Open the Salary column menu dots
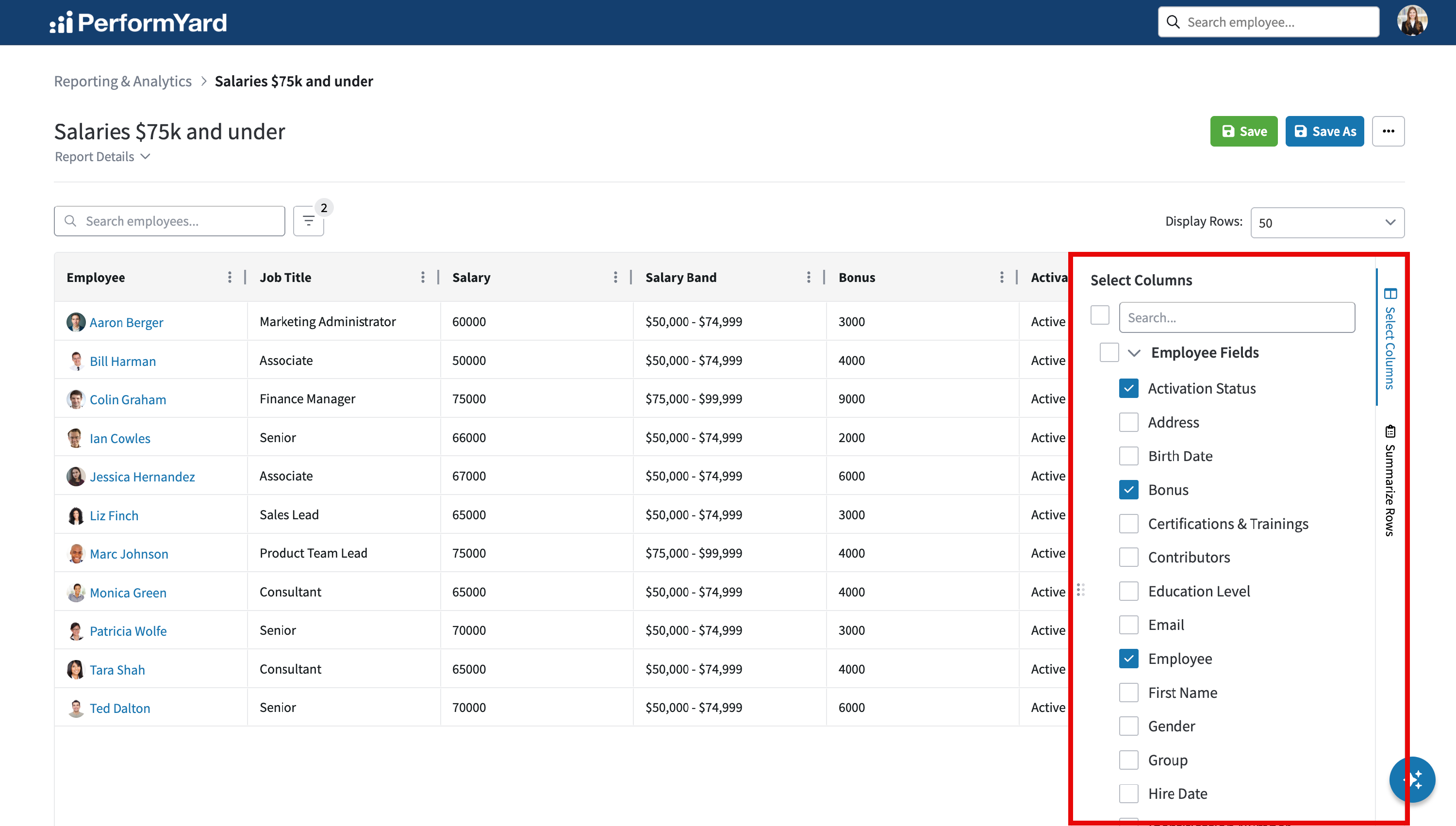 click(615, 277)
